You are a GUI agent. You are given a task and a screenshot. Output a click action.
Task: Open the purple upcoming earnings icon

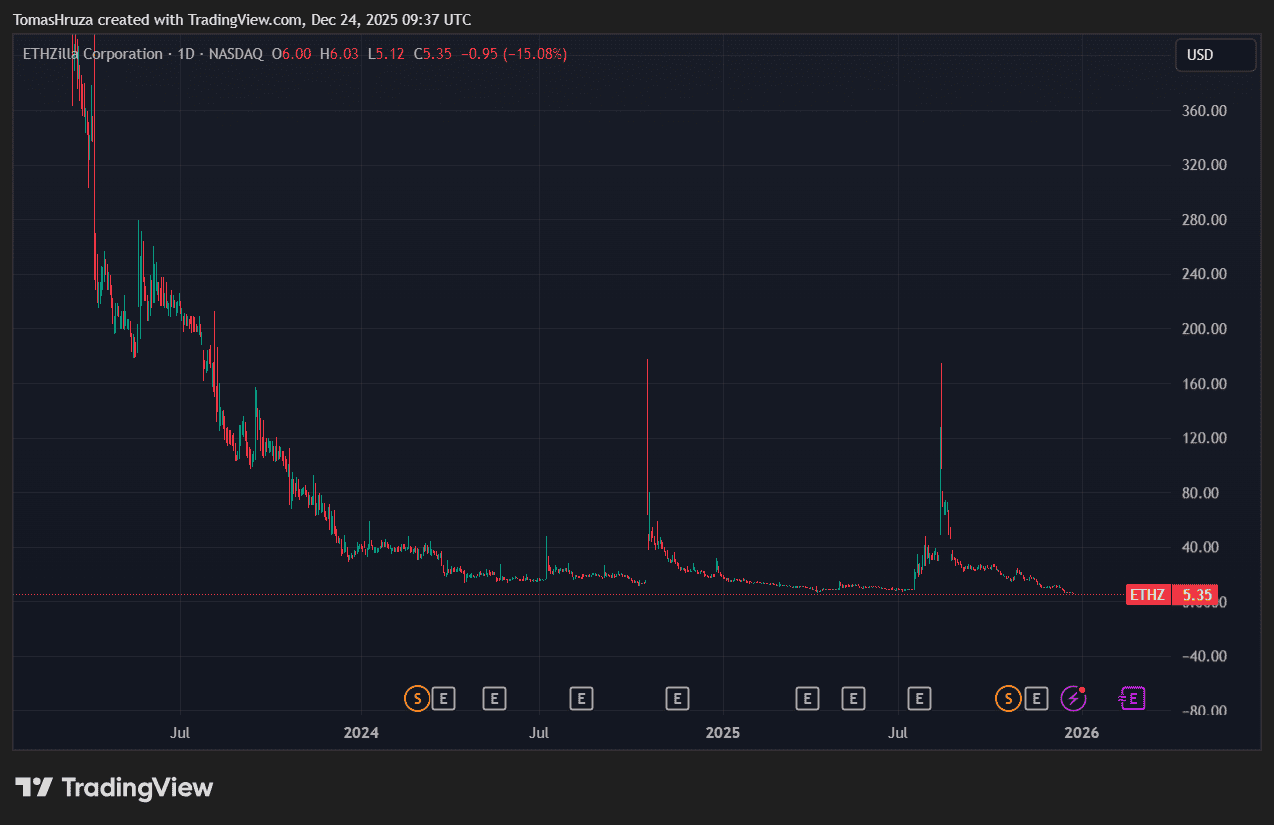pos(1132,698)
